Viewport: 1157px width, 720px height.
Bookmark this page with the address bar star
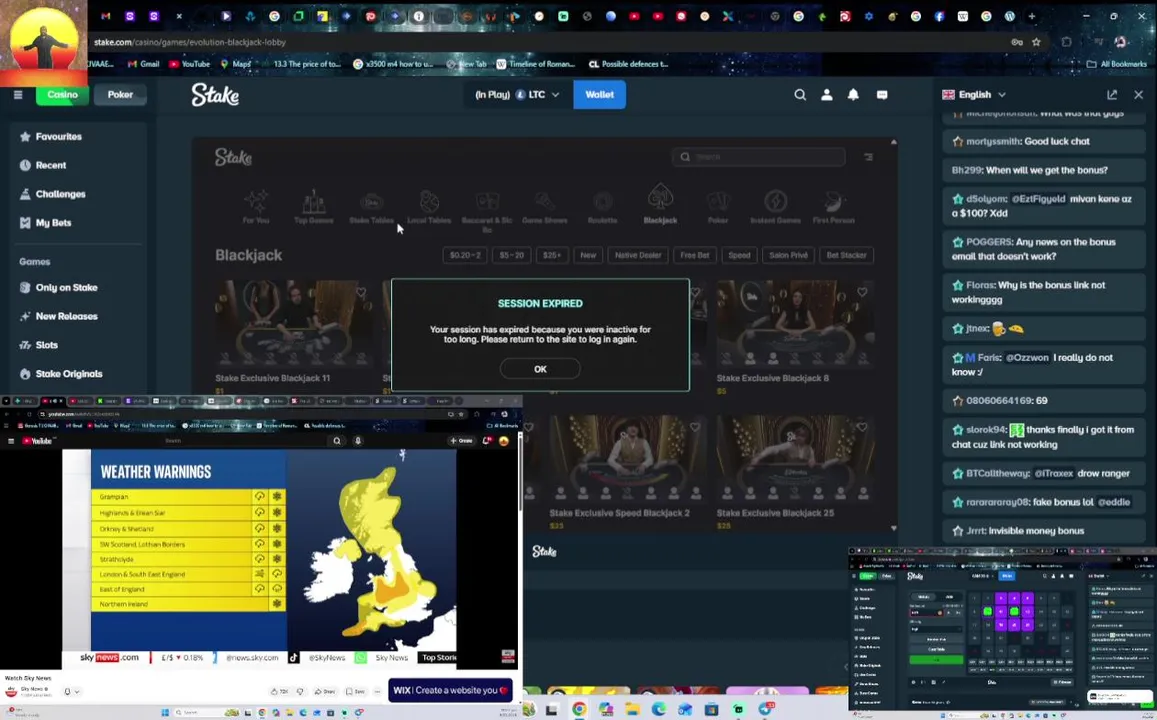click(x=1036, y=42)
